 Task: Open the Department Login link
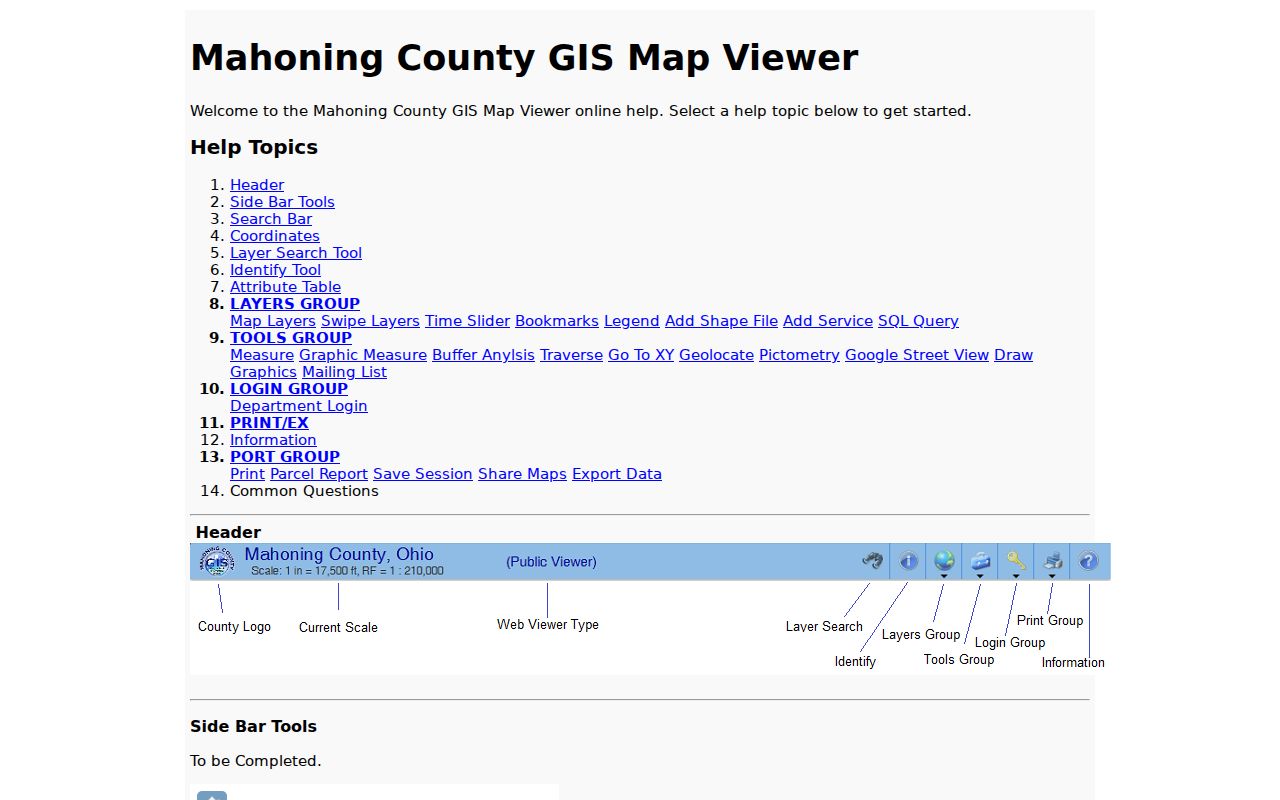point(299,406)
